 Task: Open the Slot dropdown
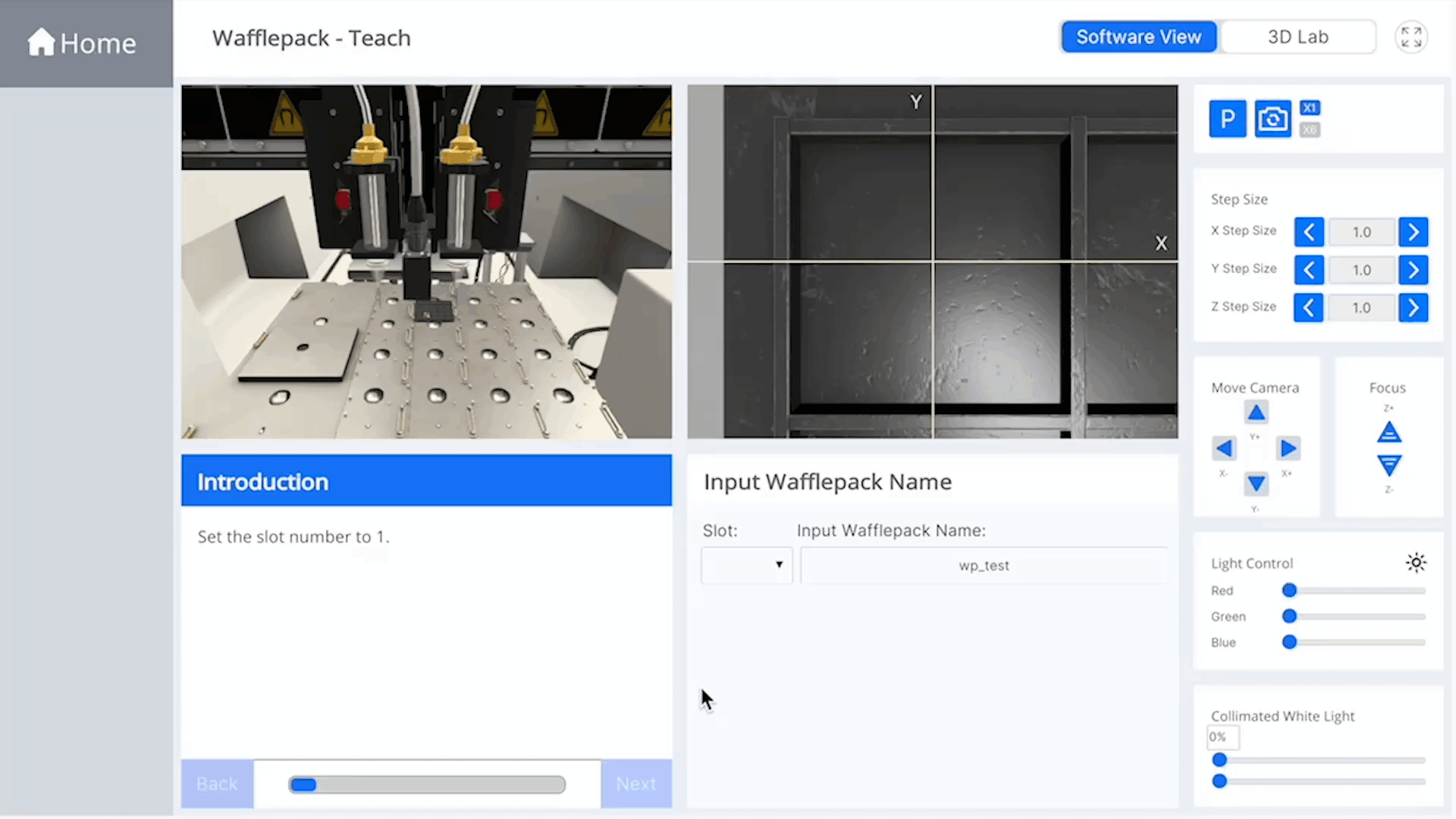point(746,565)
